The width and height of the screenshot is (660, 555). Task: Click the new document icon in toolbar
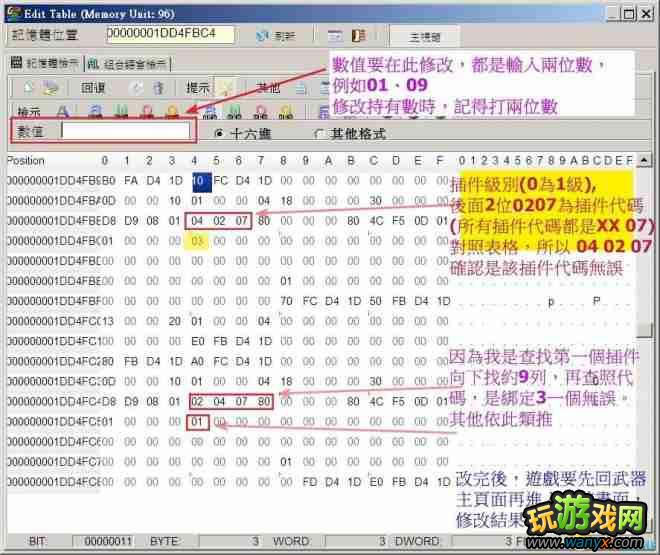[27, 87]
